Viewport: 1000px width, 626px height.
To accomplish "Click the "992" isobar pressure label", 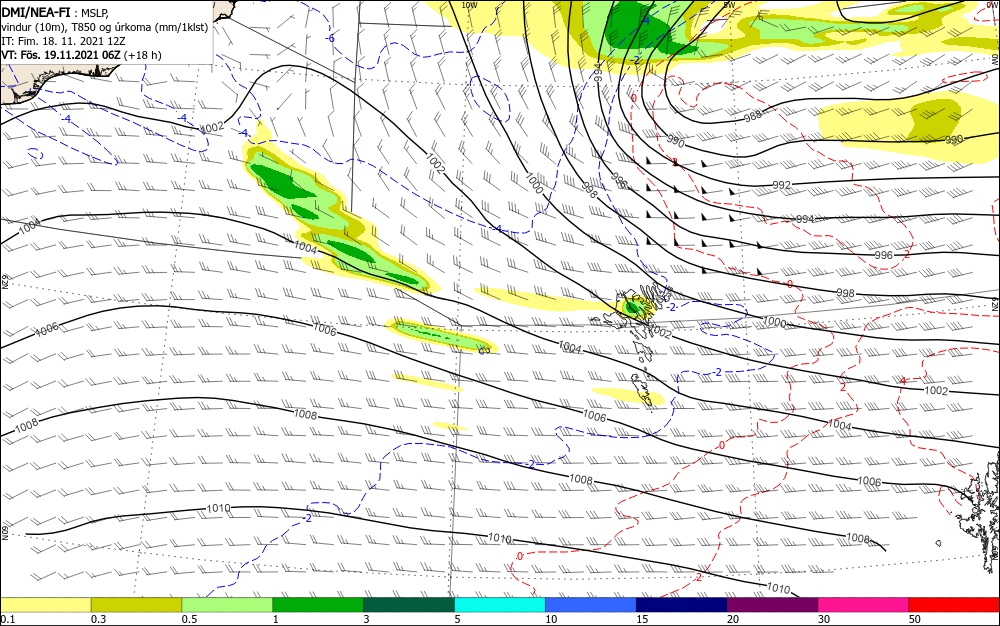I will 781,185.
